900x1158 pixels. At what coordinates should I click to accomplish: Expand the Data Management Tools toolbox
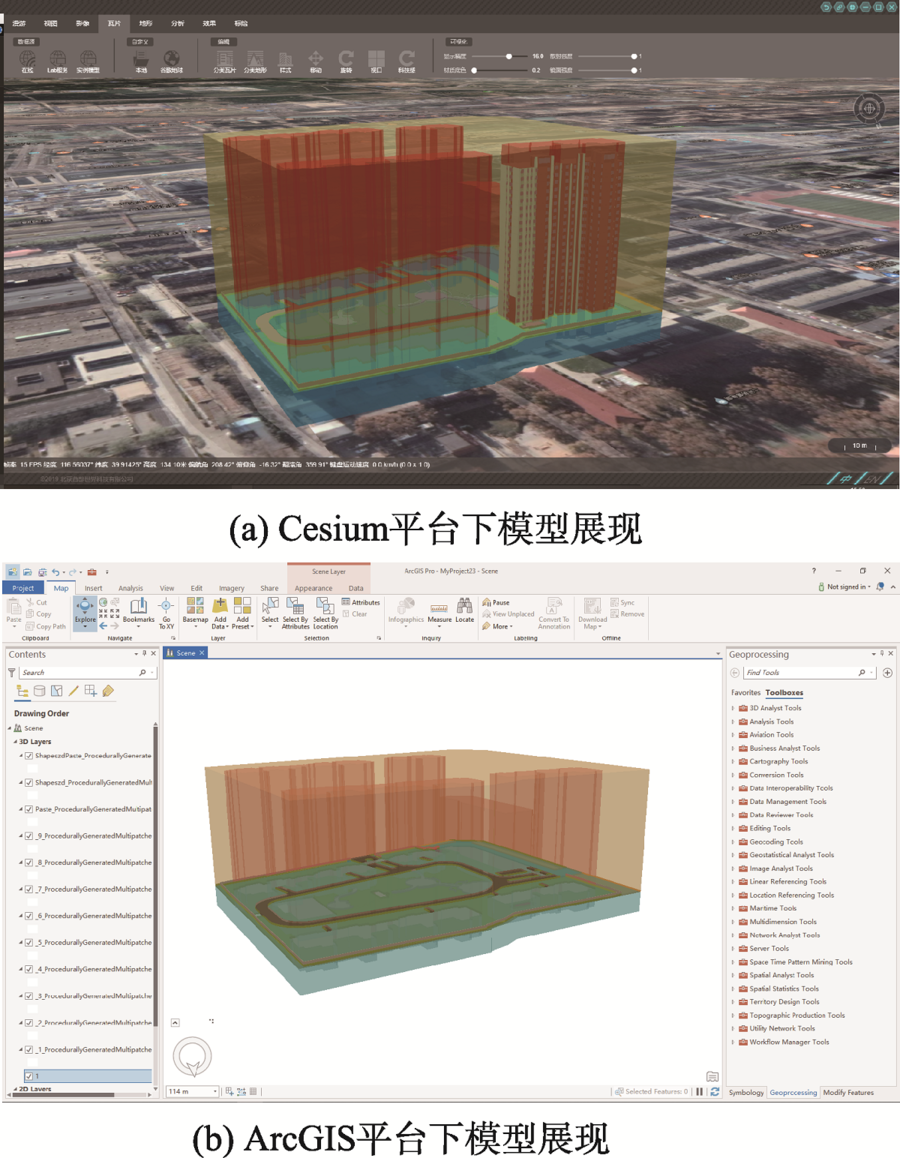(733, 801)
